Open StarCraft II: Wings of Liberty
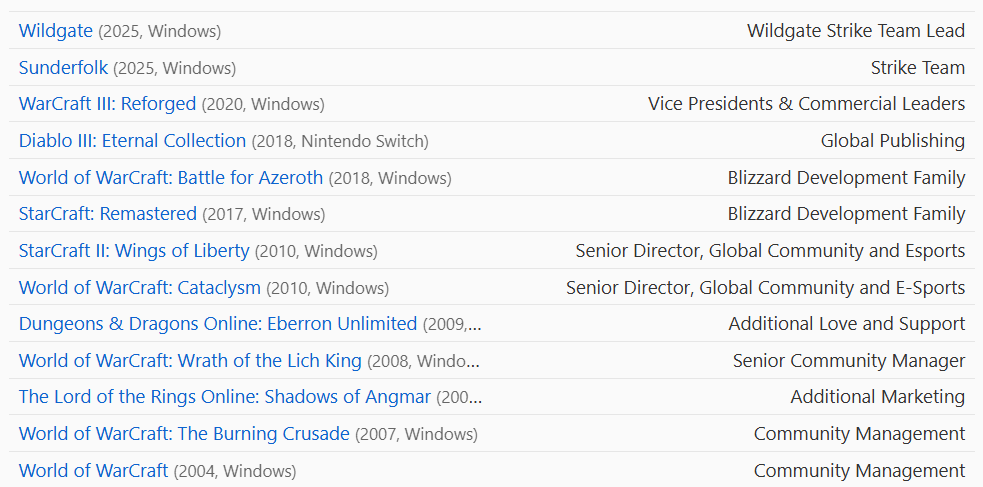The image size is (983, 487). [x=134, y=251]
